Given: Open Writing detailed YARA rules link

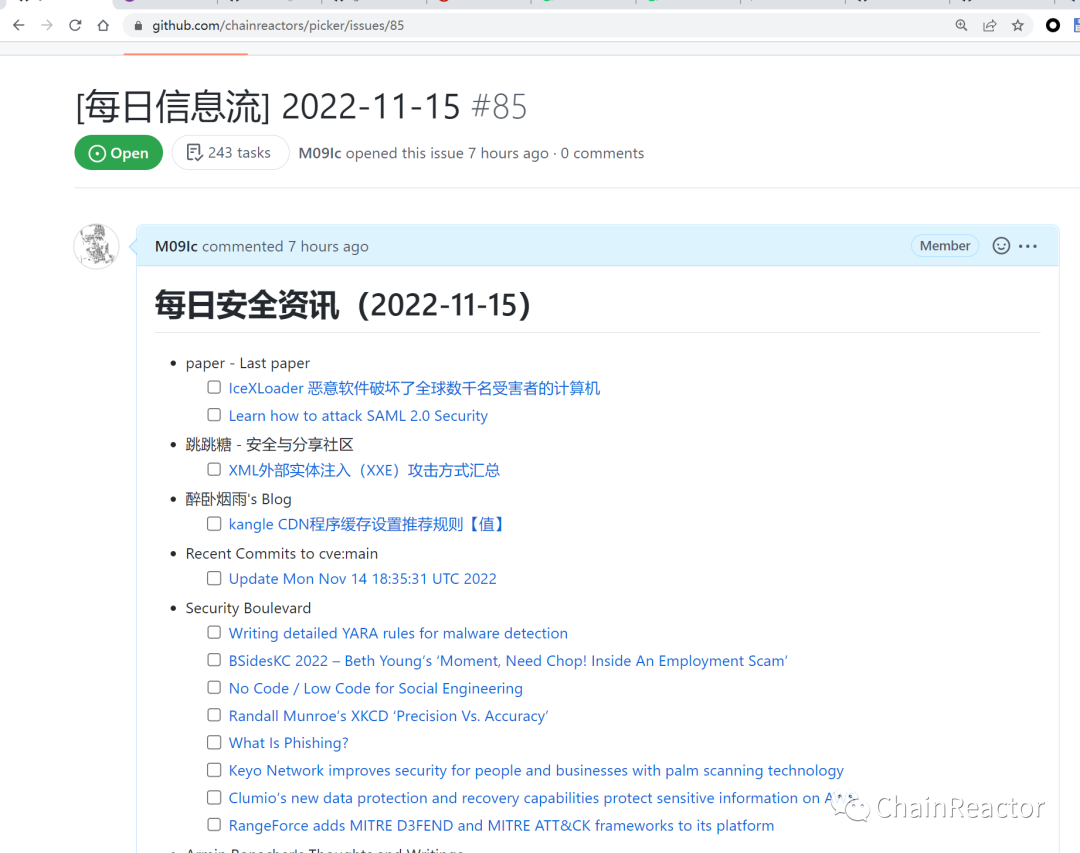Looking at the screenshot, I should tap(398, 634).
